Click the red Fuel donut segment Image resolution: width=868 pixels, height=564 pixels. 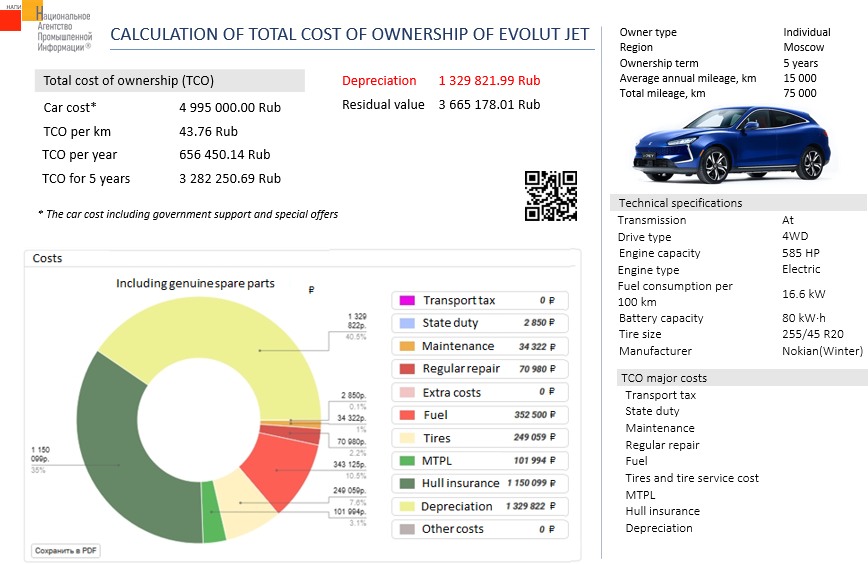point(280,469)
